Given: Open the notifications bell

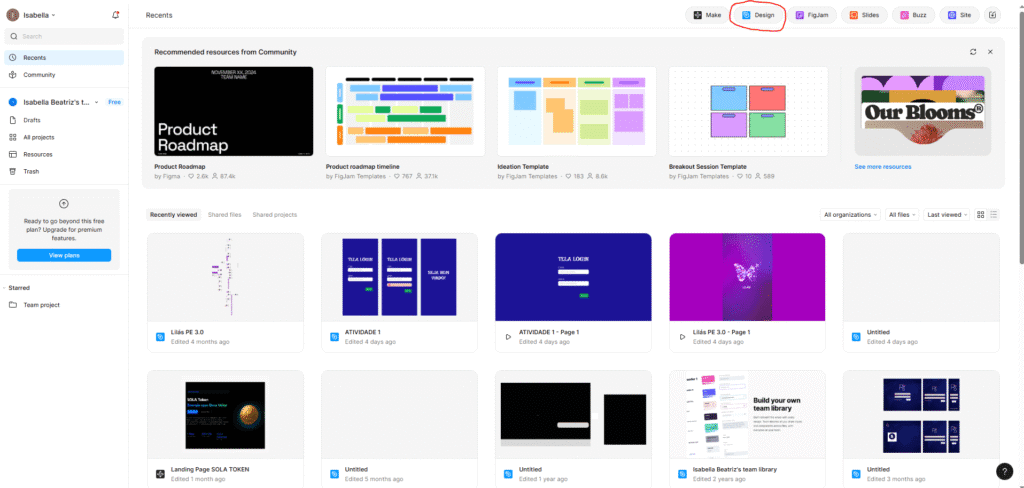Looking at the screenshot, I should (115, 16).
